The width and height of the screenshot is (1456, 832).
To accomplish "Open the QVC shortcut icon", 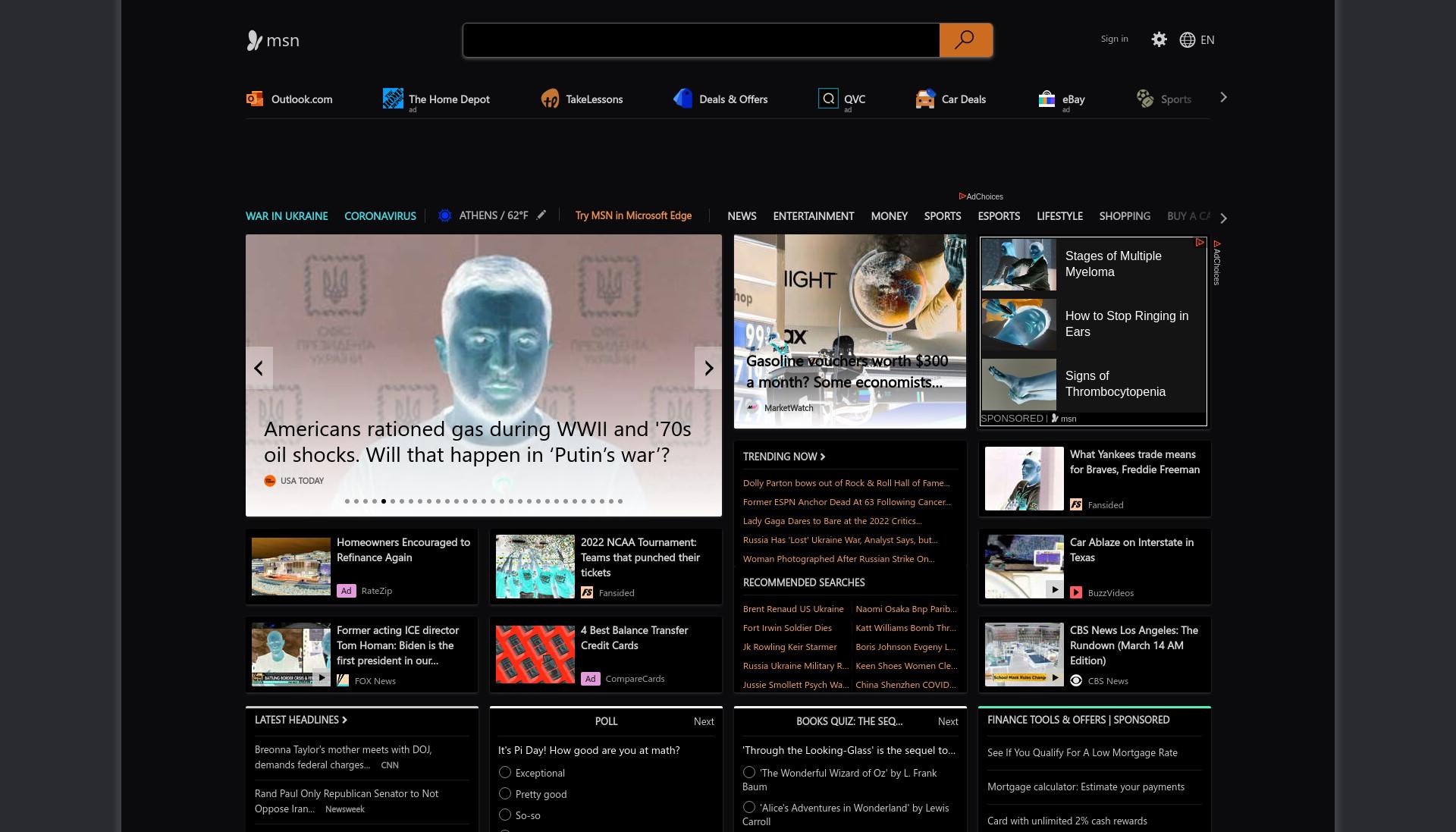I will point(828,99).
